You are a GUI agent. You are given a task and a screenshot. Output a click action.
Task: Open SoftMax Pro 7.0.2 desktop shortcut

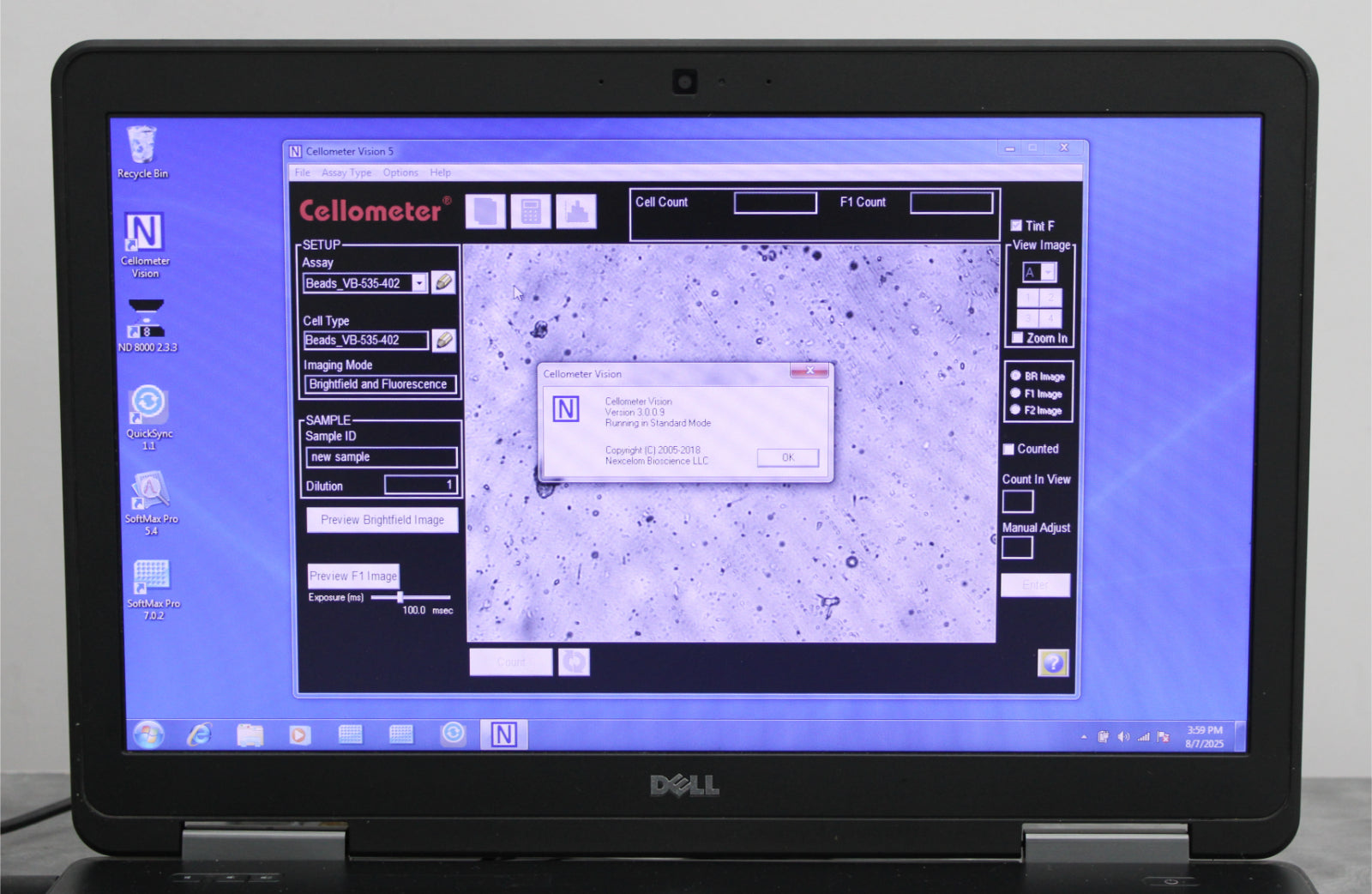point(153,589)
